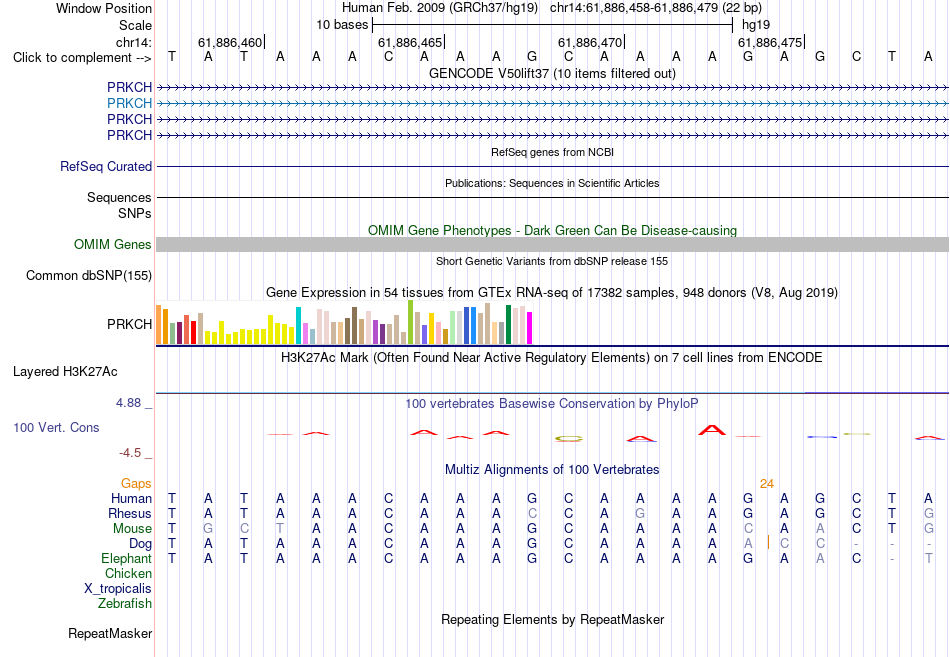950x657 pixels.
Task: Click the RepeatMasker track label
Action: [110, 634]
